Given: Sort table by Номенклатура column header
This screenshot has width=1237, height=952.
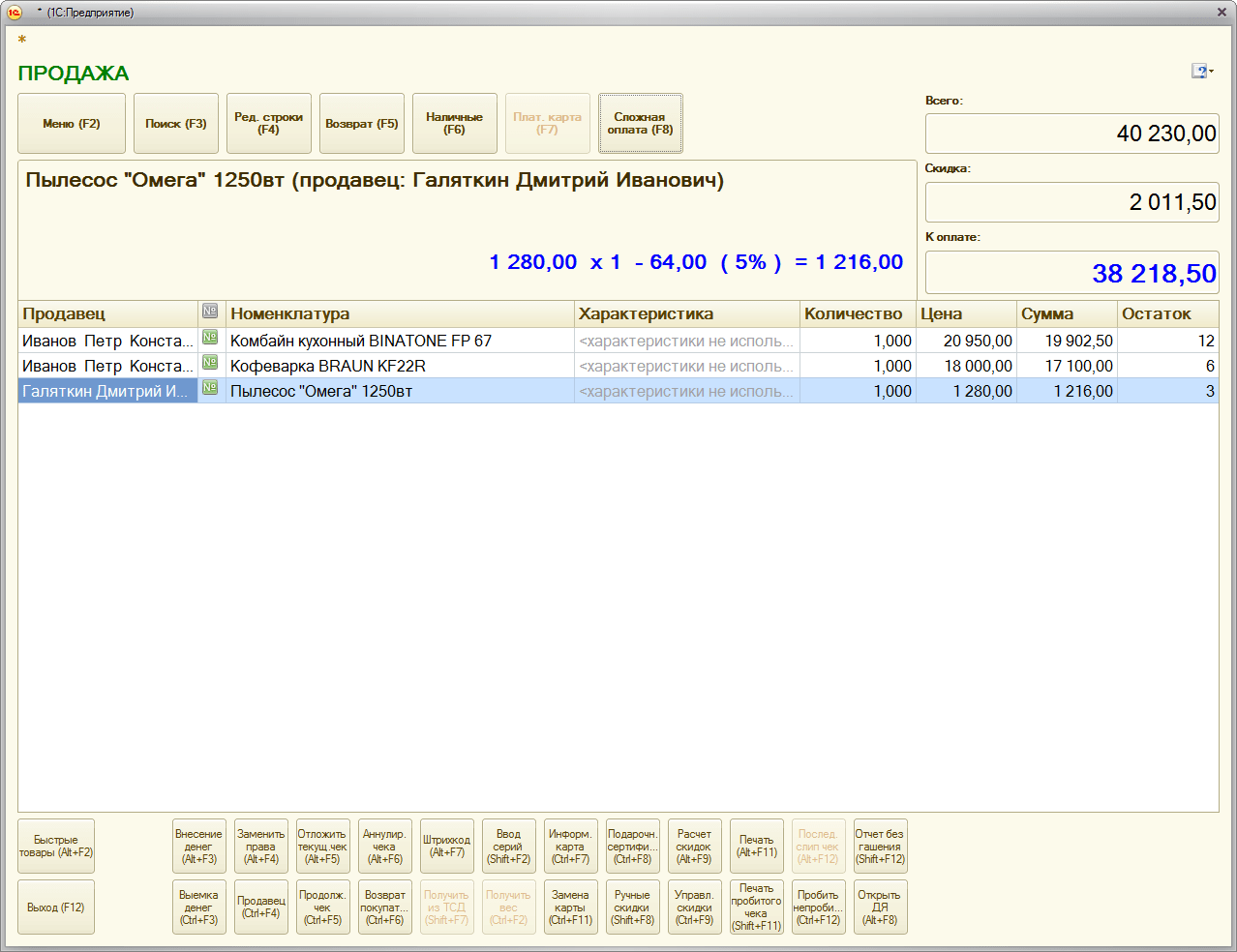Looking at the screenshot, I should click(x=399, y=313).
